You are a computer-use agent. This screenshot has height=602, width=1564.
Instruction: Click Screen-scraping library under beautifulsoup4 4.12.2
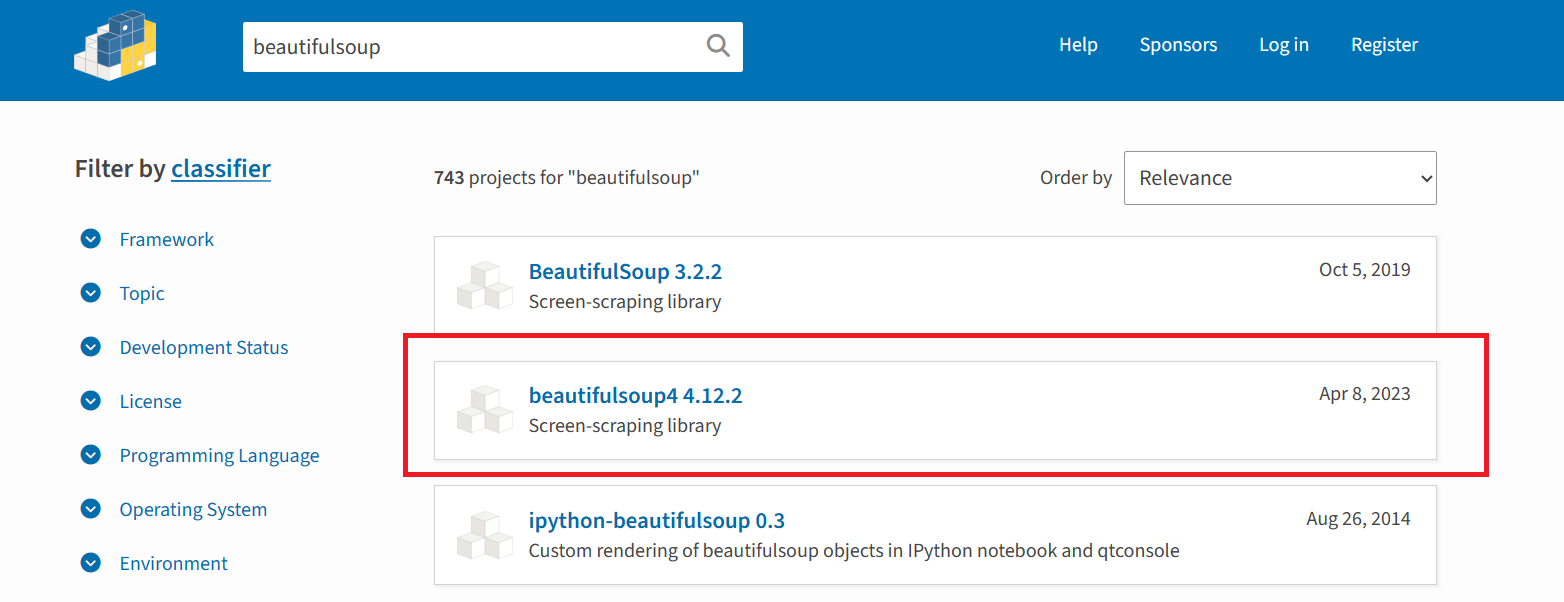click(625, 425)
